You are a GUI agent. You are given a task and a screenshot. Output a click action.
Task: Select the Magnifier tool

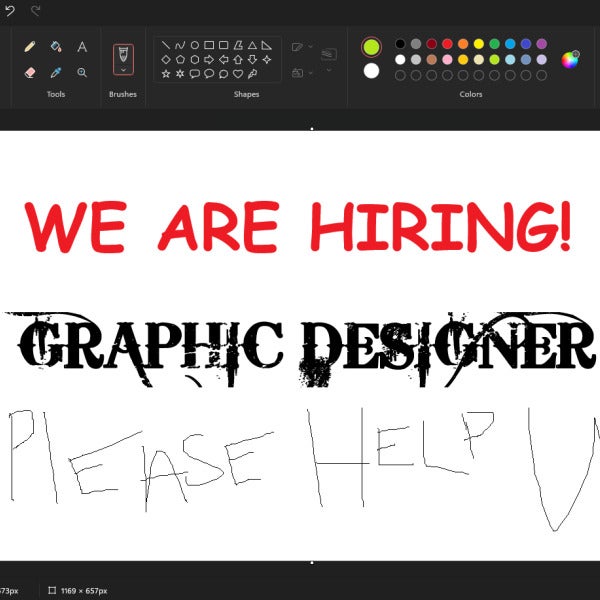tap(82, 72)
